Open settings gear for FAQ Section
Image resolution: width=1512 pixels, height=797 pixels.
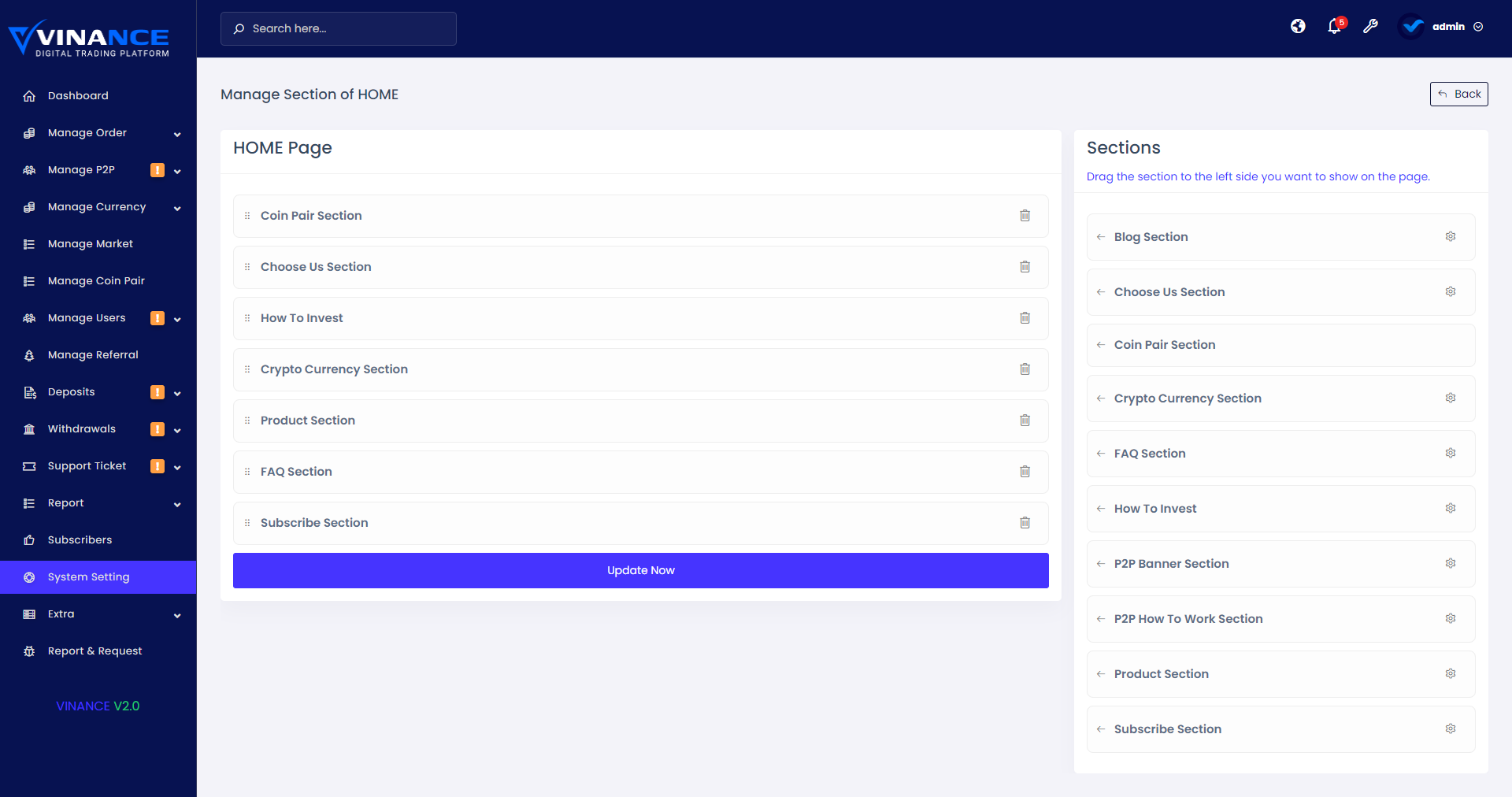(1450, 453)
